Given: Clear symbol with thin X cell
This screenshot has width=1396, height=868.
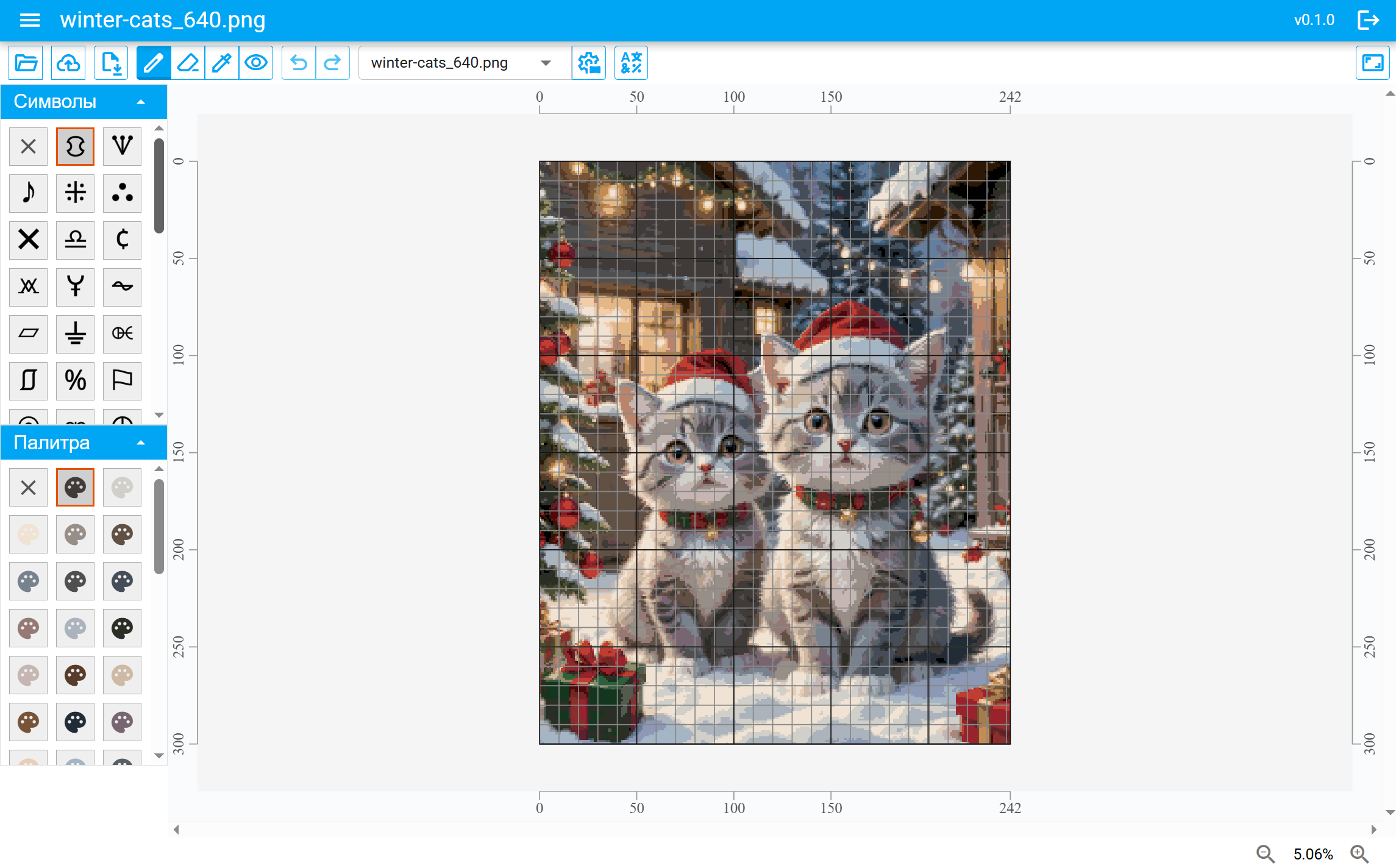Looking at the screenshot, I should [29, 146].
